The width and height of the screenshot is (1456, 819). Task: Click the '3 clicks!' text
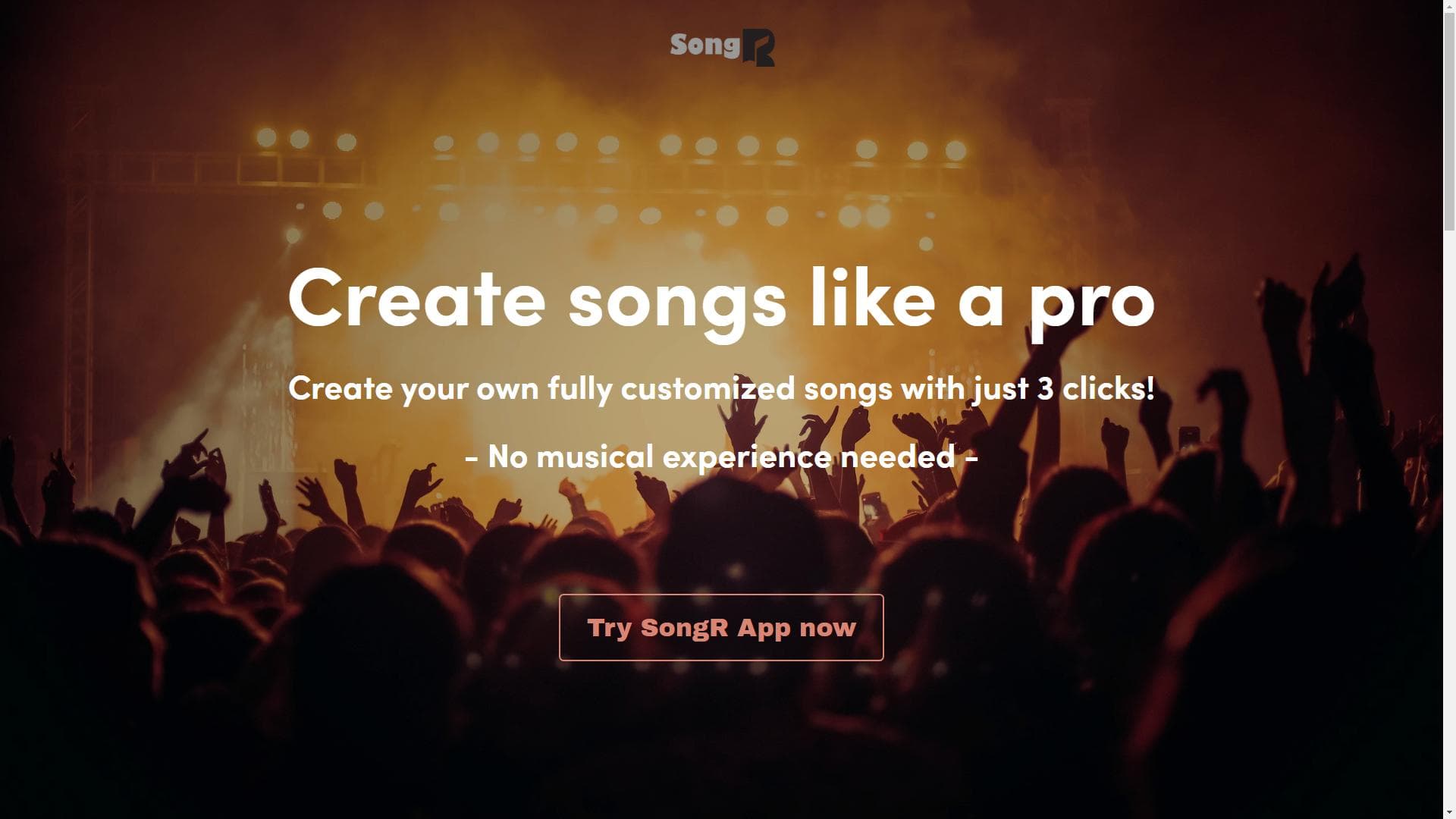(x=1095, y=389)
